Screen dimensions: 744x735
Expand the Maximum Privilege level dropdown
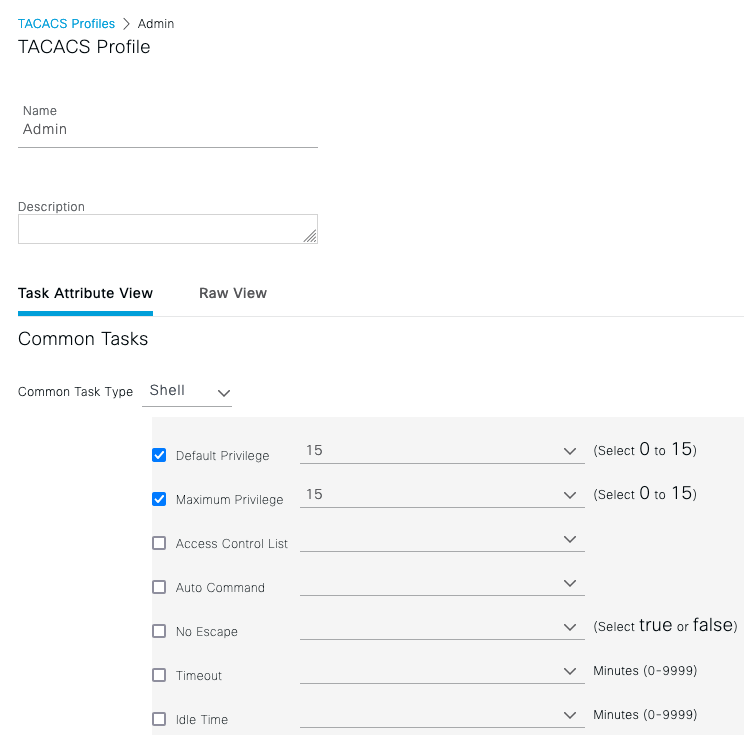pos(441,495)
